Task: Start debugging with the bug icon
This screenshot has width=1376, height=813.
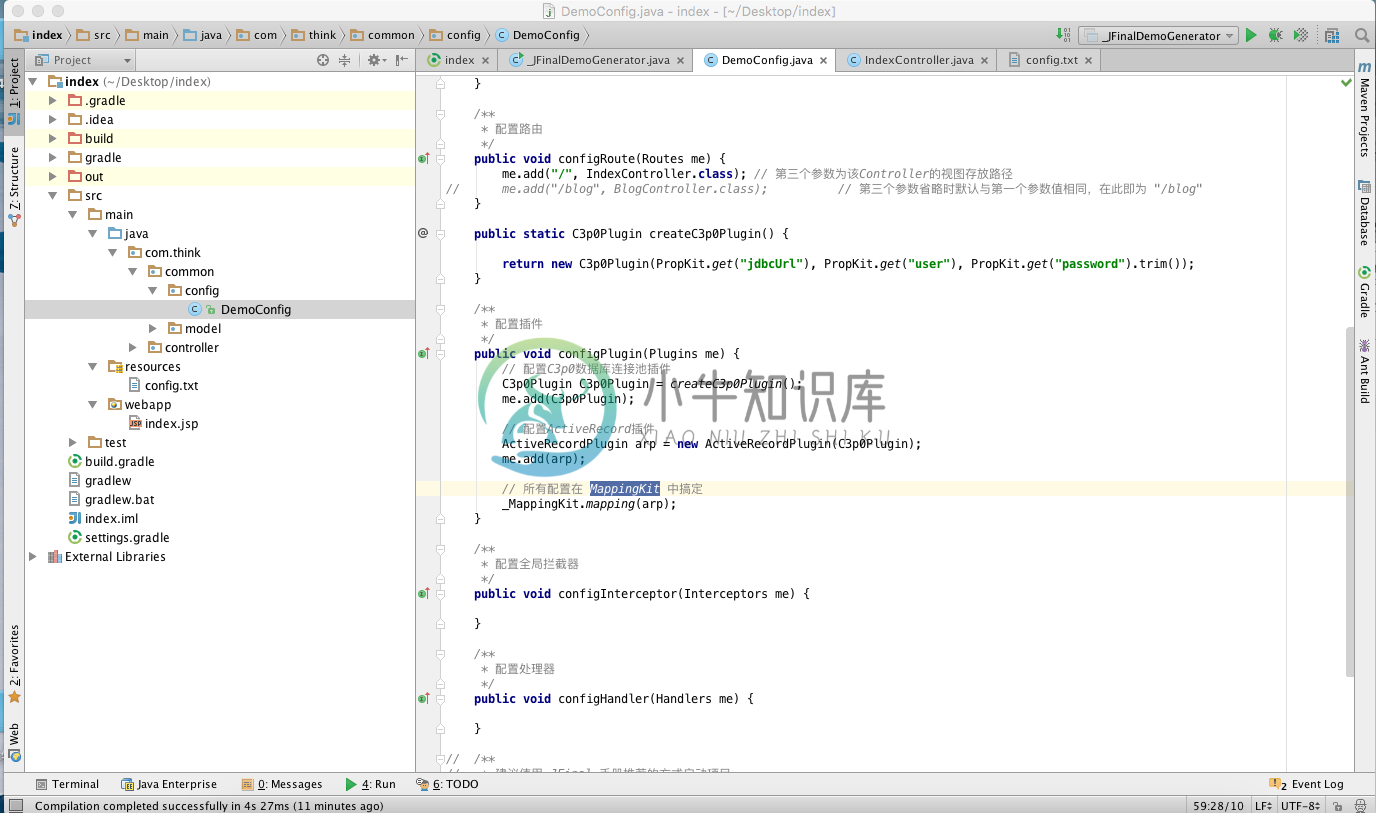Action: (x=1275, y=35)
